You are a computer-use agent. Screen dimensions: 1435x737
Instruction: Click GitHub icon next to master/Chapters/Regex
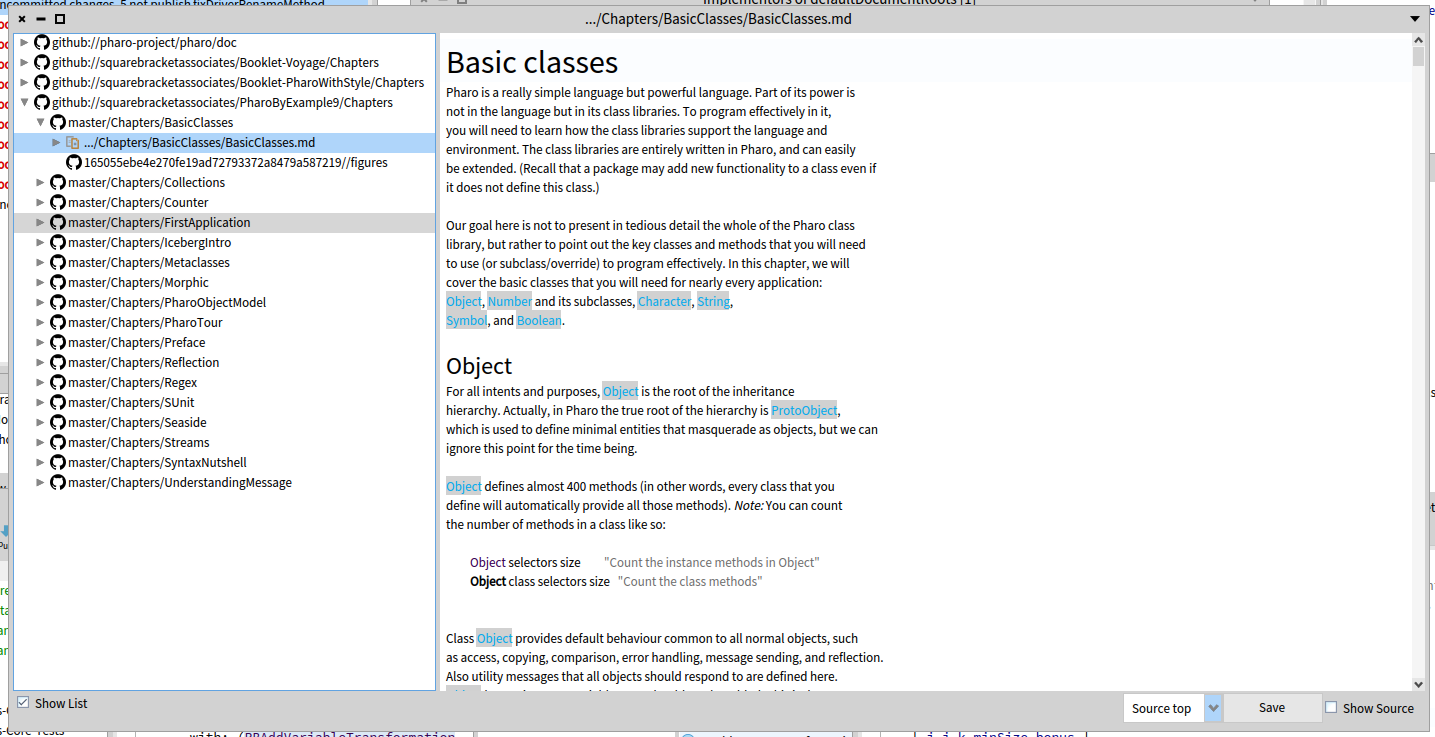(x=57, y=383)
